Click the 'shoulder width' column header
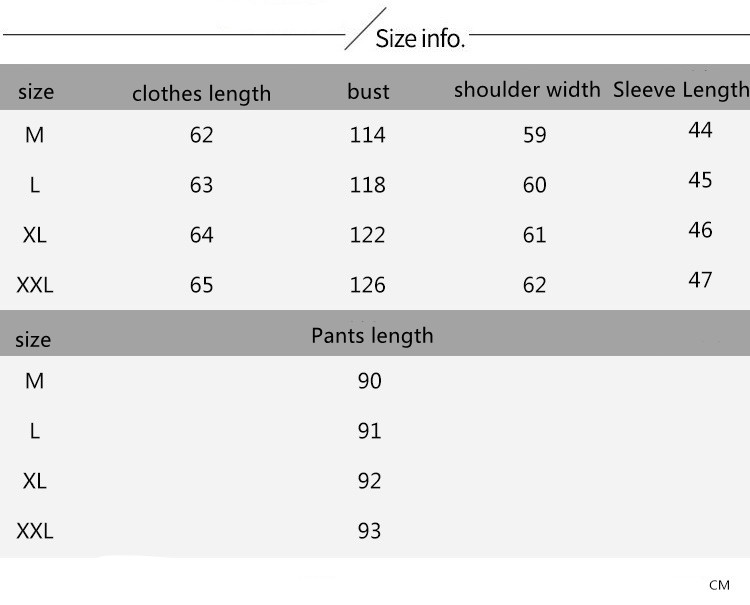 point(527,89)
